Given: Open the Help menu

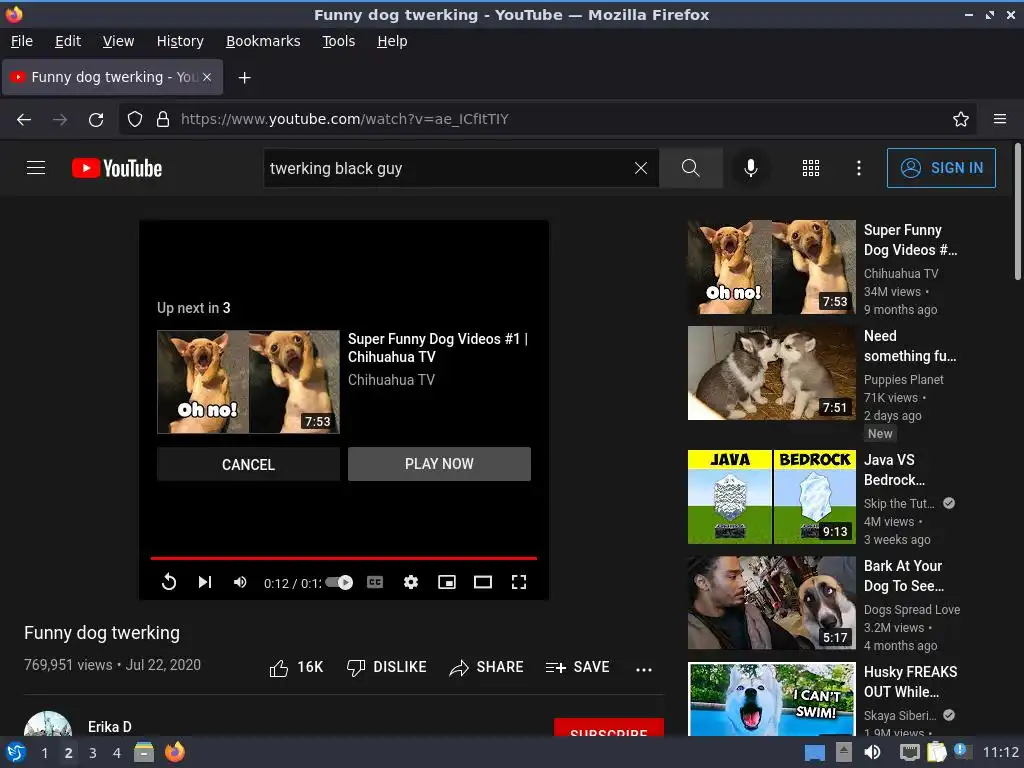Looking at the screenshot, I should 392,41.
